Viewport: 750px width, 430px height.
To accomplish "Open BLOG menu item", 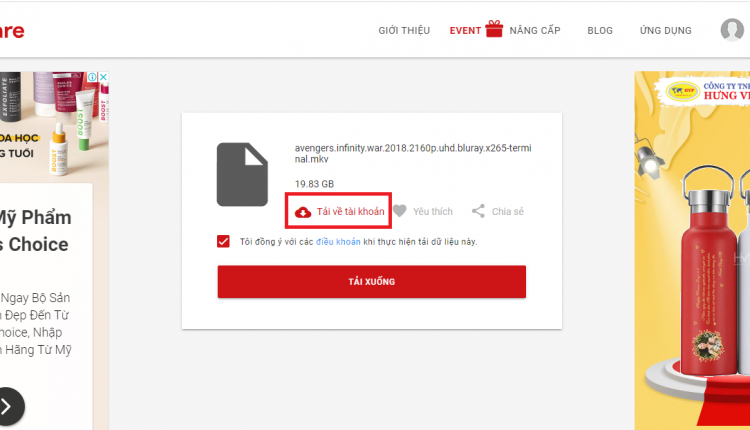I will [600, 31].
